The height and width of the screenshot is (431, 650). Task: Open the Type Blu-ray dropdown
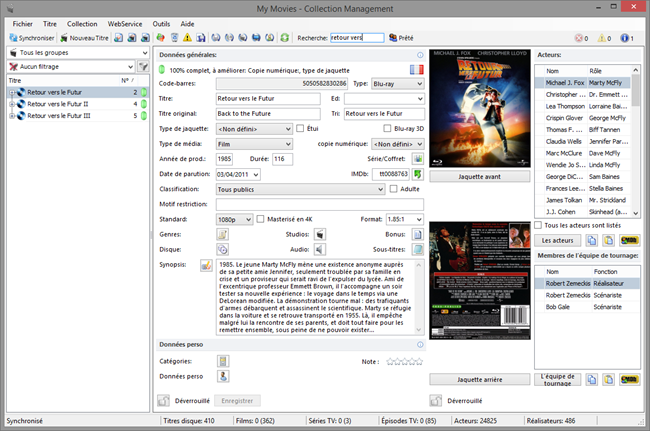pos(398,84)
